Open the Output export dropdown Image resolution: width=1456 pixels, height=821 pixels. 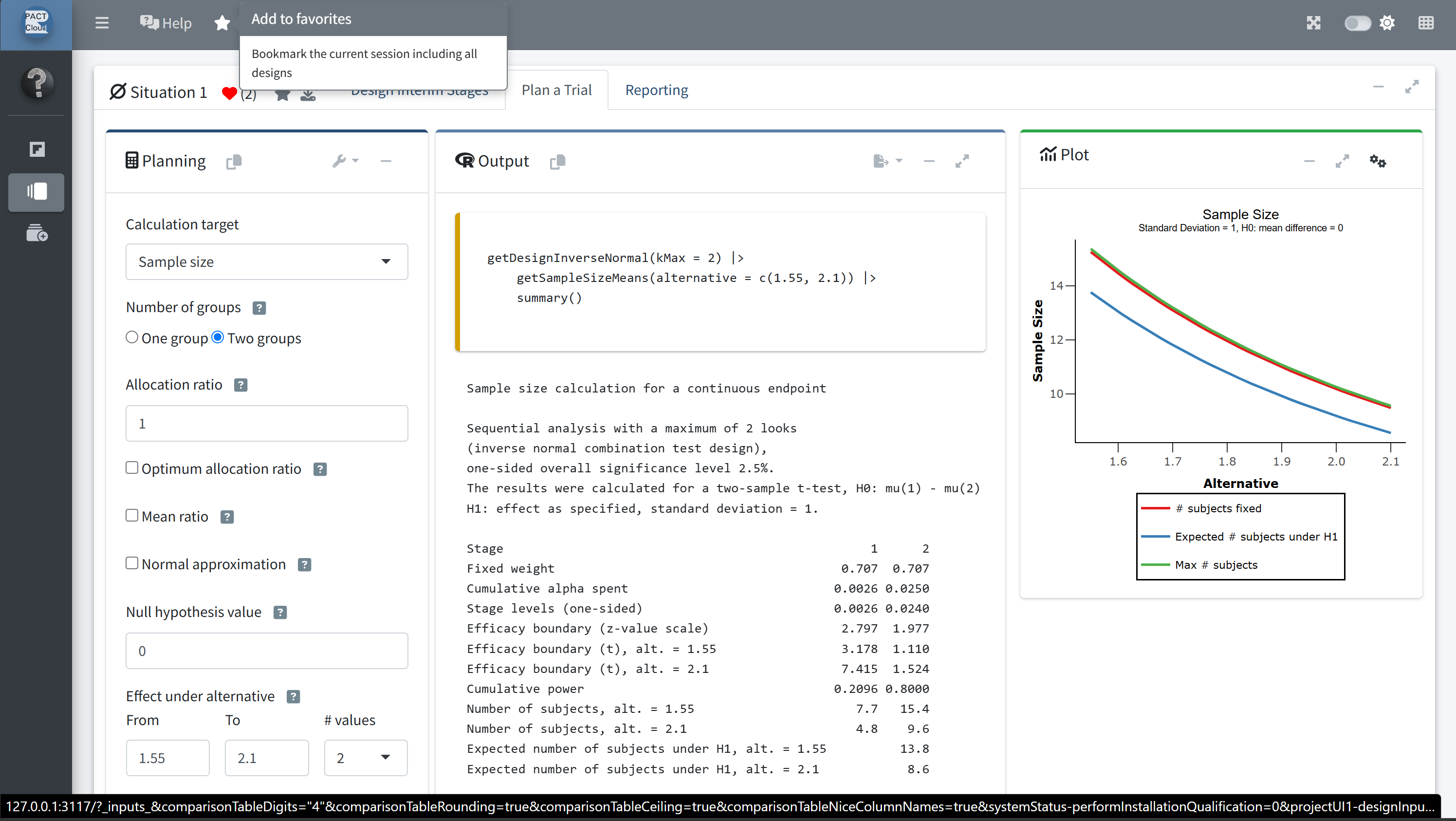[887, 161]
